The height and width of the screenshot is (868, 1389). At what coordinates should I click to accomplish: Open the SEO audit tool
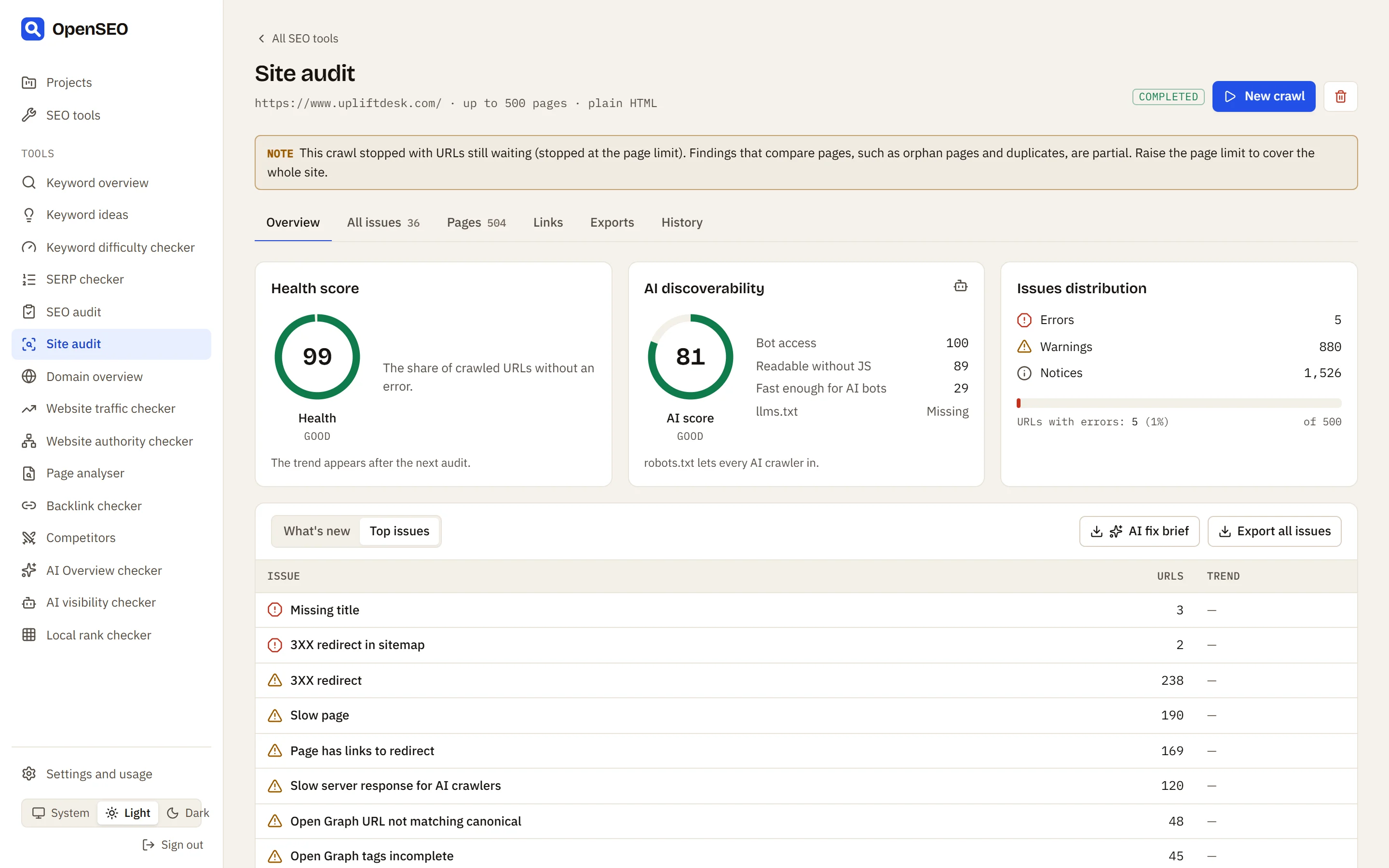(x=111, y=312)
